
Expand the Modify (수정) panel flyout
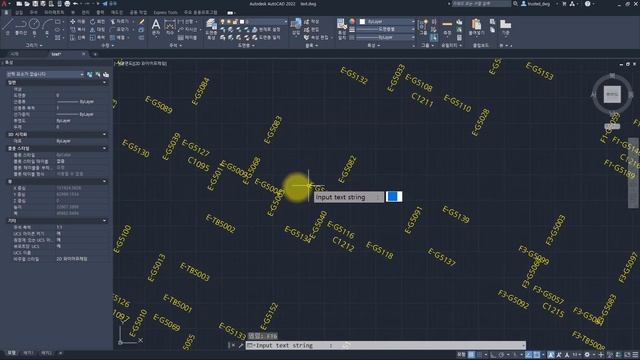click(x=107, y=45)
